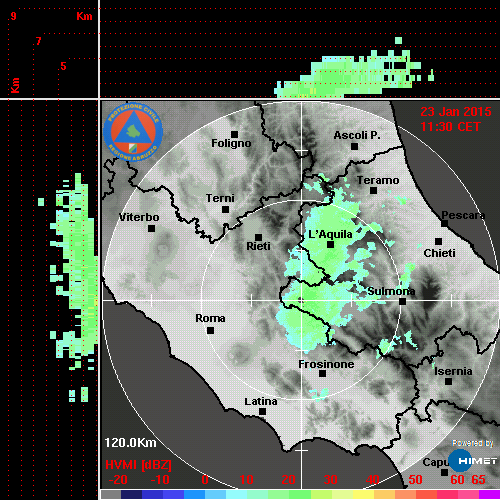
Task: Click the horizontal 'Km' label at the top
Action: (84, 16)
